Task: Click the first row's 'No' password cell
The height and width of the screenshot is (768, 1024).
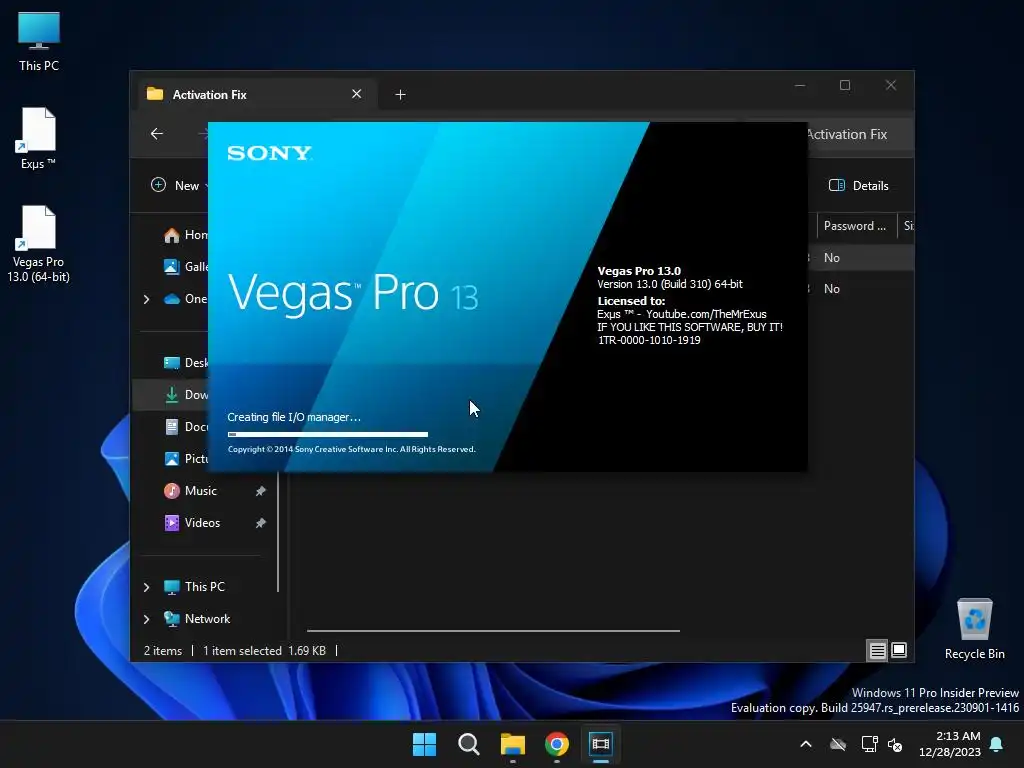Action: (x=831, y=258)
